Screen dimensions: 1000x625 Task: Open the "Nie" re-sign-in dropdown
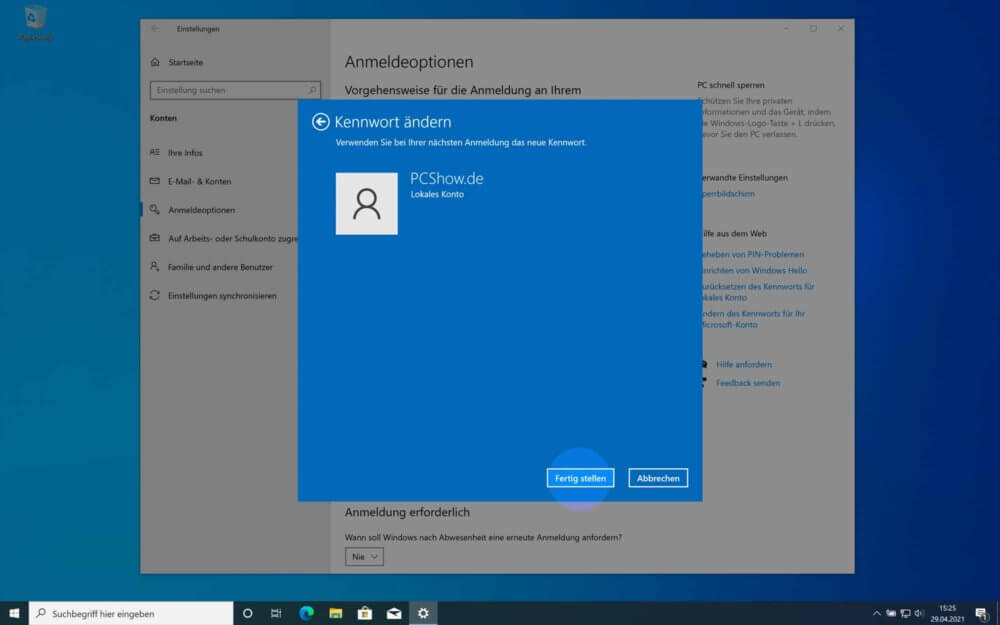363,557
